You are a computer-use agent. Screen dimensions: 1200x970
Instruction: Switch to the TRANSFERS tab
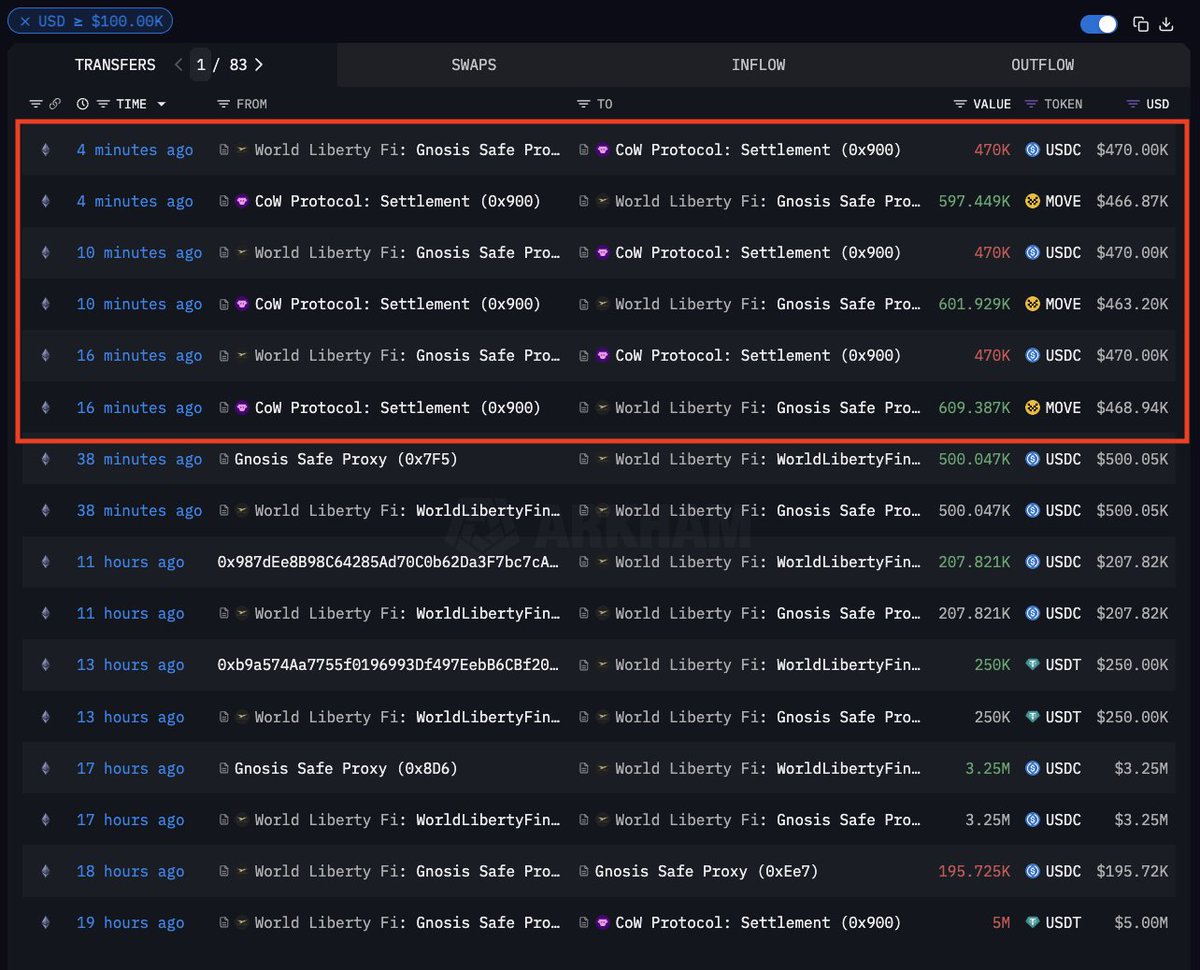[115, 65]
